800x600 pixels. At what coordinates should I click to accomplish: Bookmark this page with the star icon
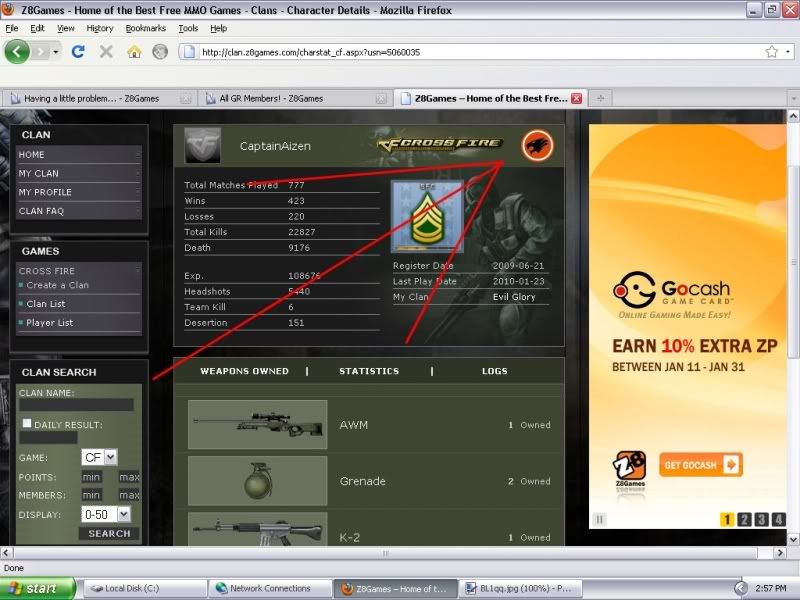tap(771, 51)
